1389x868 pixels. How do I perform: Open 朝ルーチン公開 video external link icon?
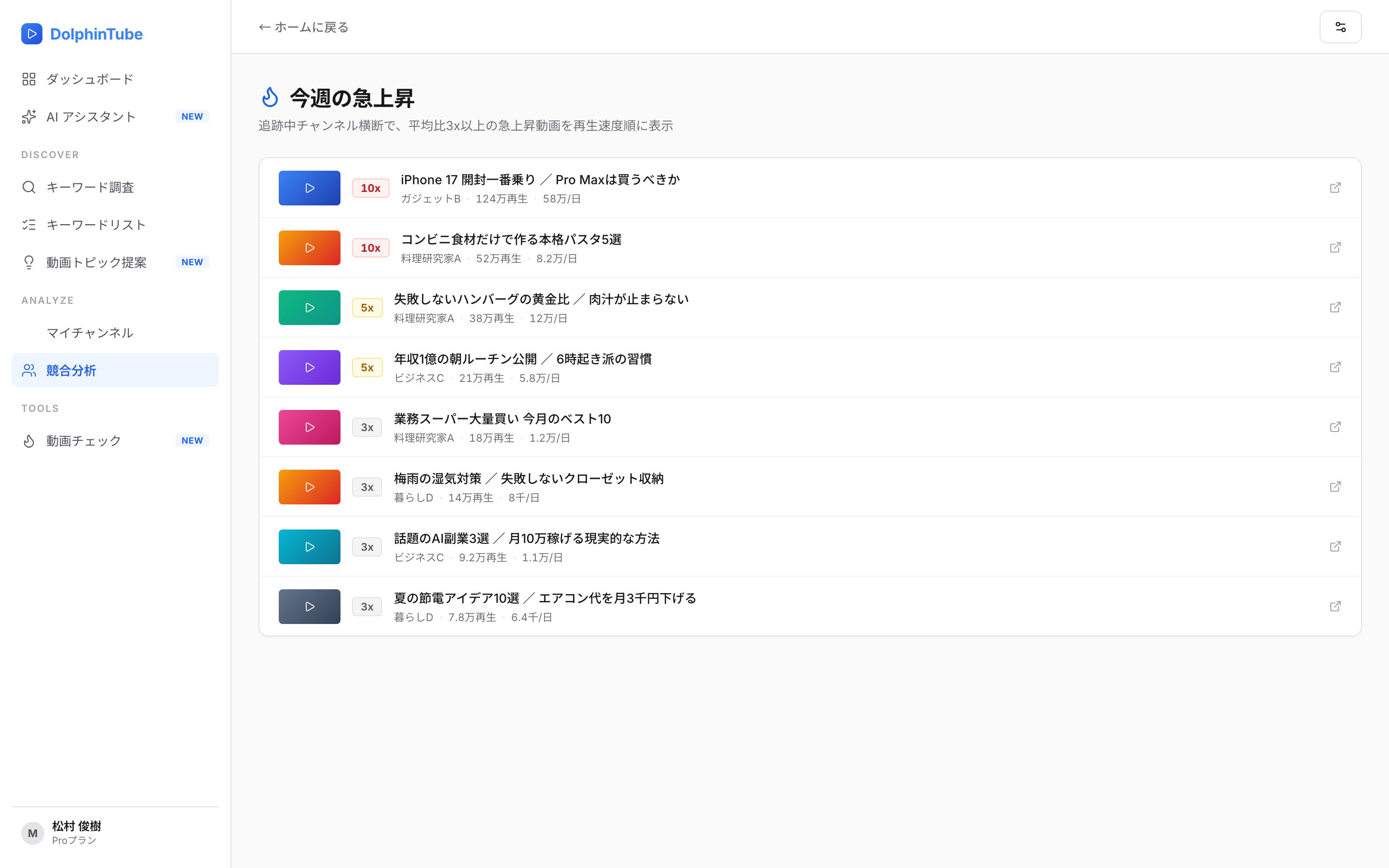(1335, 367)
